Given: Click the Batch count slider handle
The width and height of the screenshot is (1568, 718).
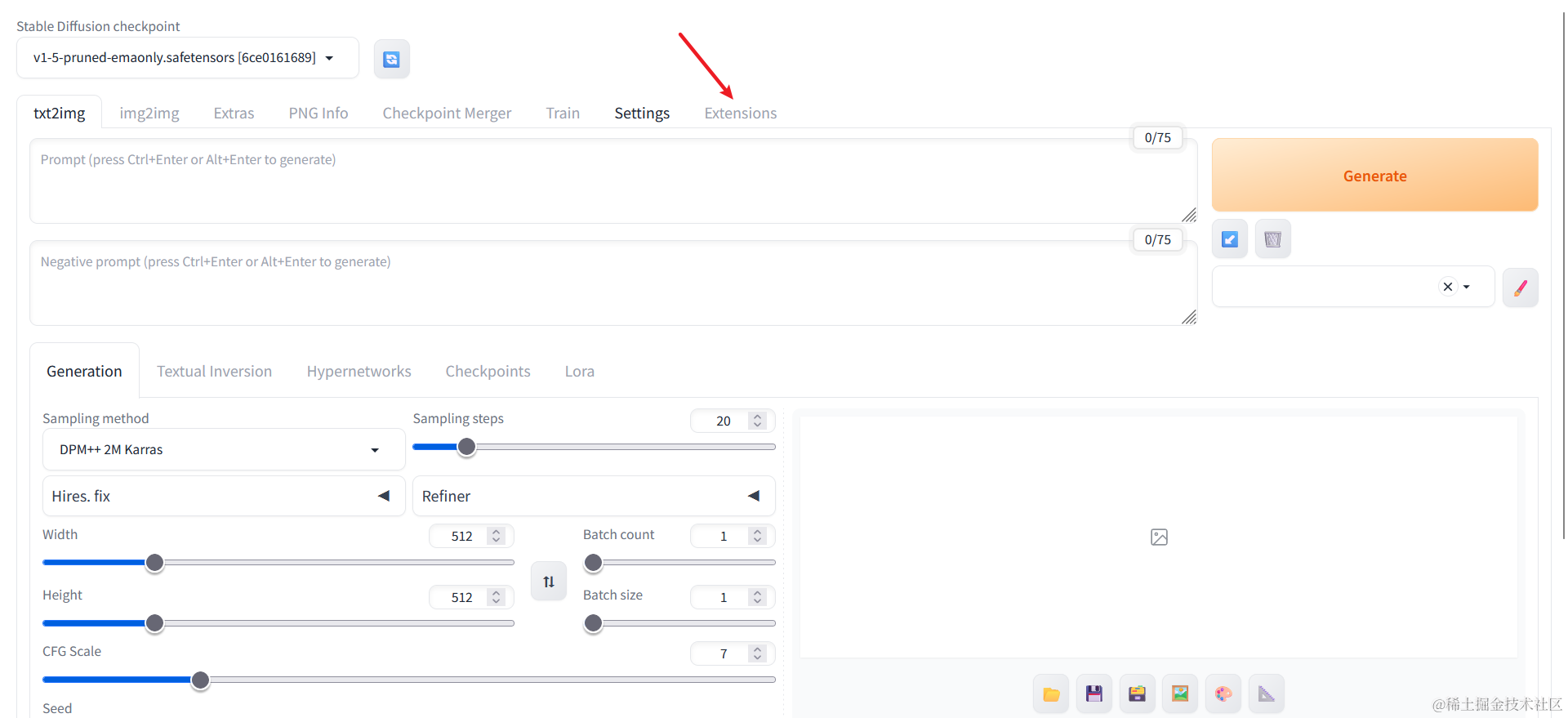Looking at the screenshot, I should 594,562.
